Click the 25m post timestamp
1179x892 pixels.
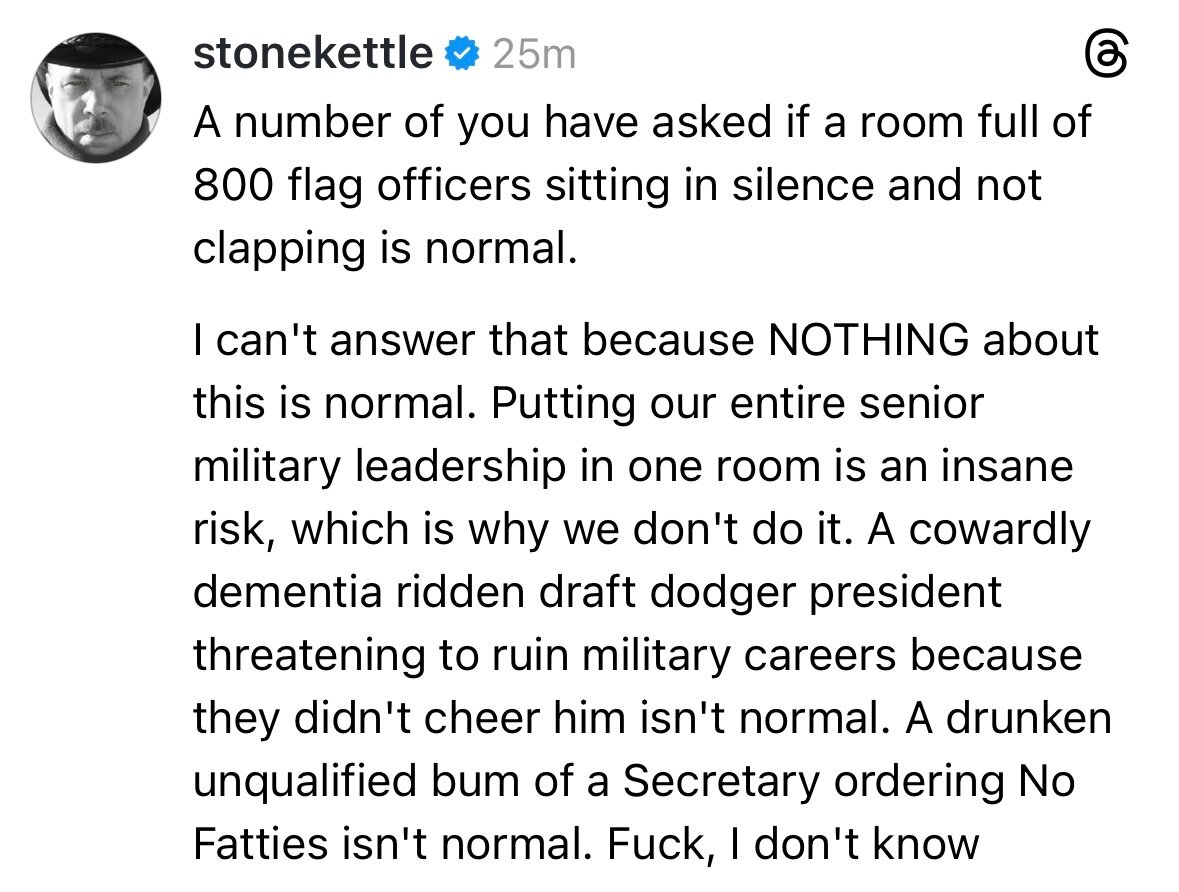point(535,55)
